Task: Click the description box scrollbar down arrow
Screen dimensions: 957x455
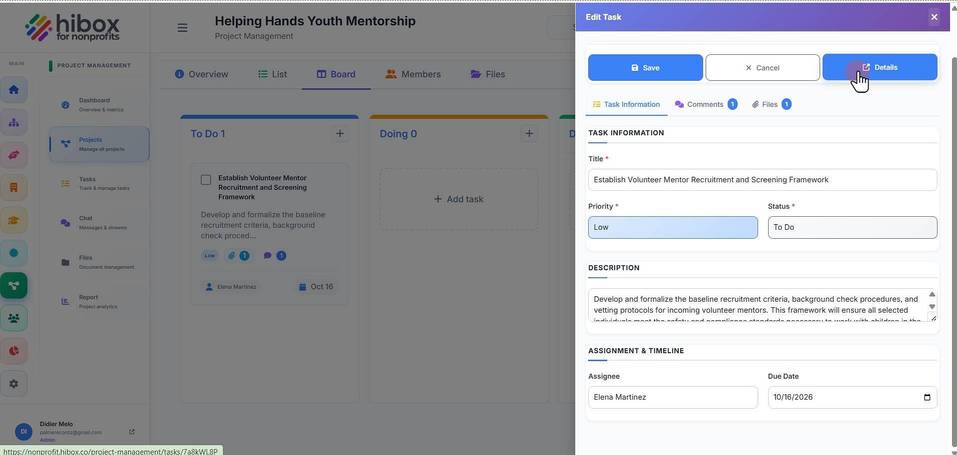Action: point(932,307)
